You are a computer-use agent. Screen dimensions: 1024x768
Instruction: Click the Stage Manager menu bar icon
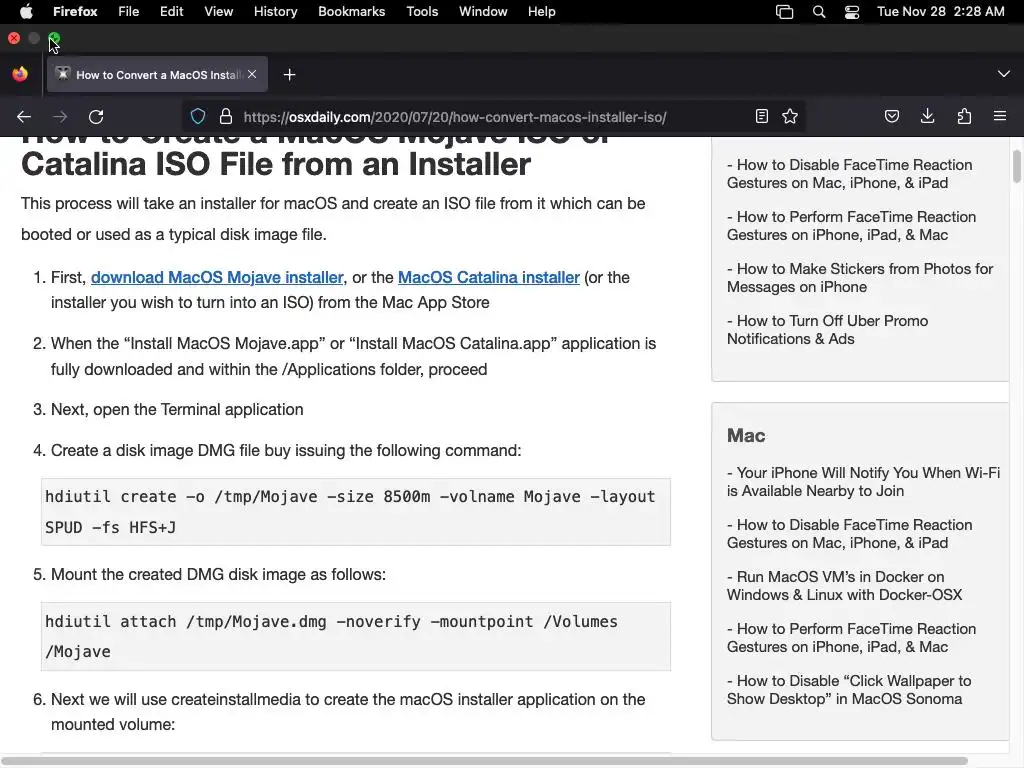pos(784,12)
